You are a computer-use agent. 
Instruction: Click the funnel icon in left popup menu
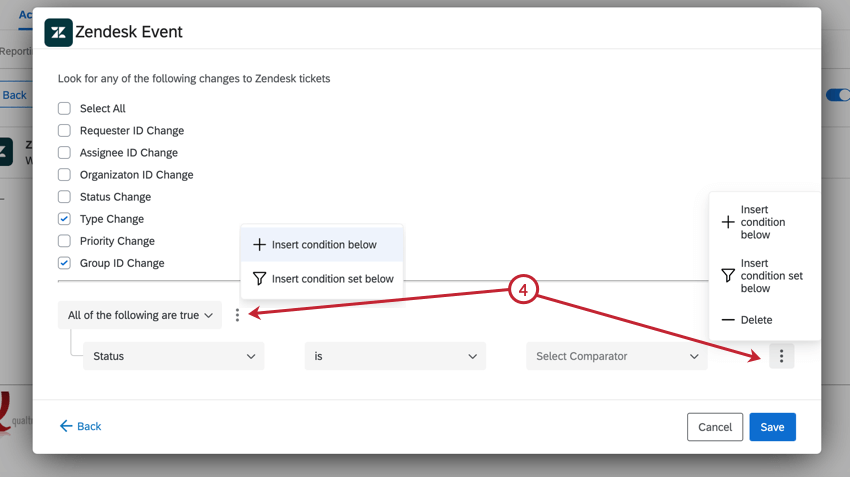point(259,279)
